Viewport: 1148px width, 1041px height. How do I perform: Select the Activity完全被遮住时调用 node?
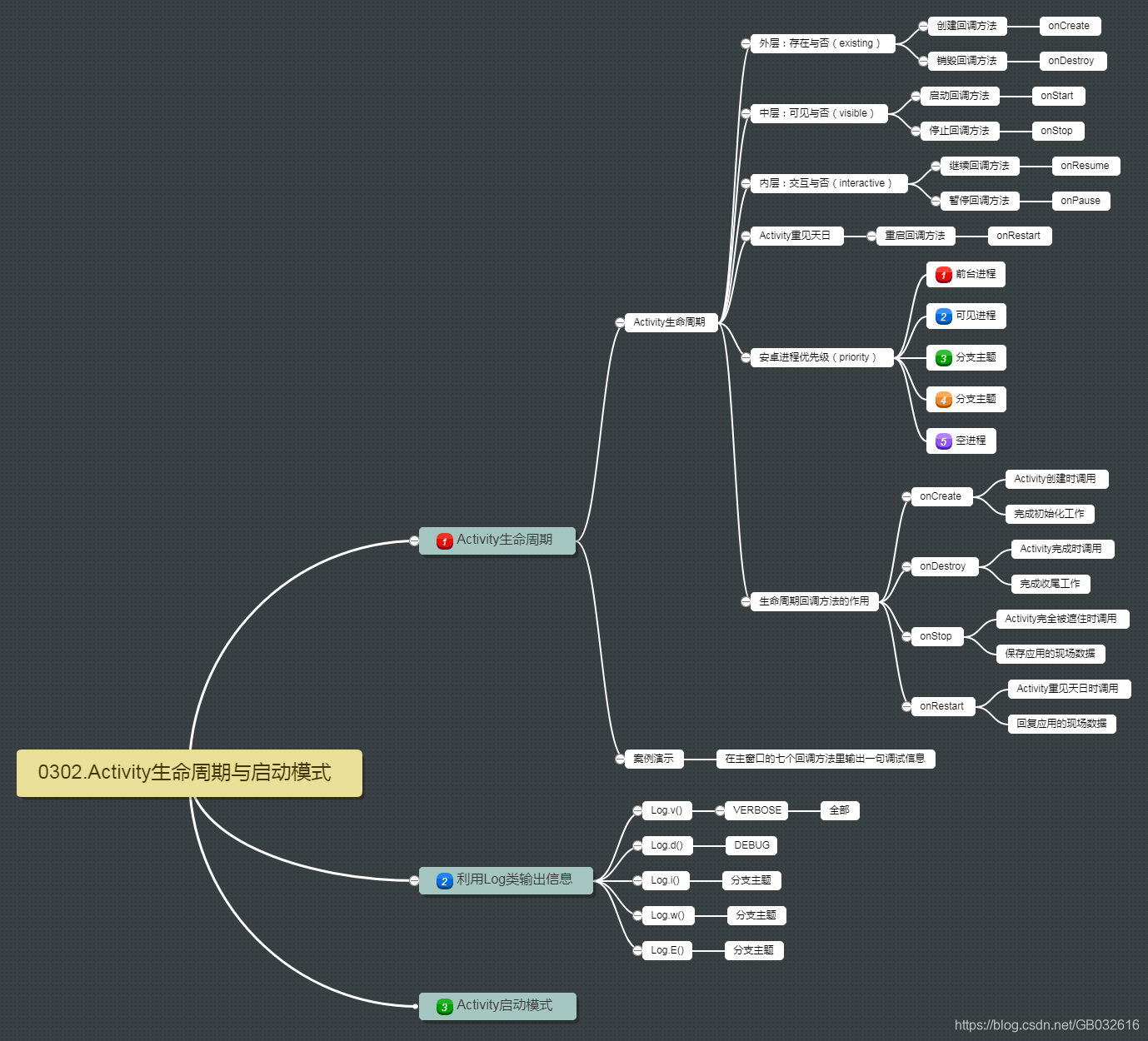[1062, 619]
